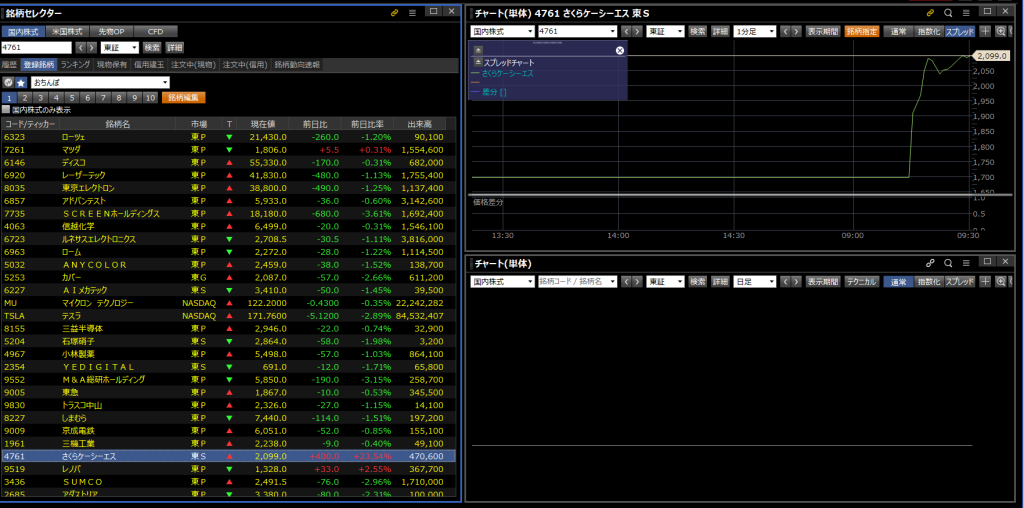Click the zoom-in magnifier in top chart toolbar

tap(1001, 31)
